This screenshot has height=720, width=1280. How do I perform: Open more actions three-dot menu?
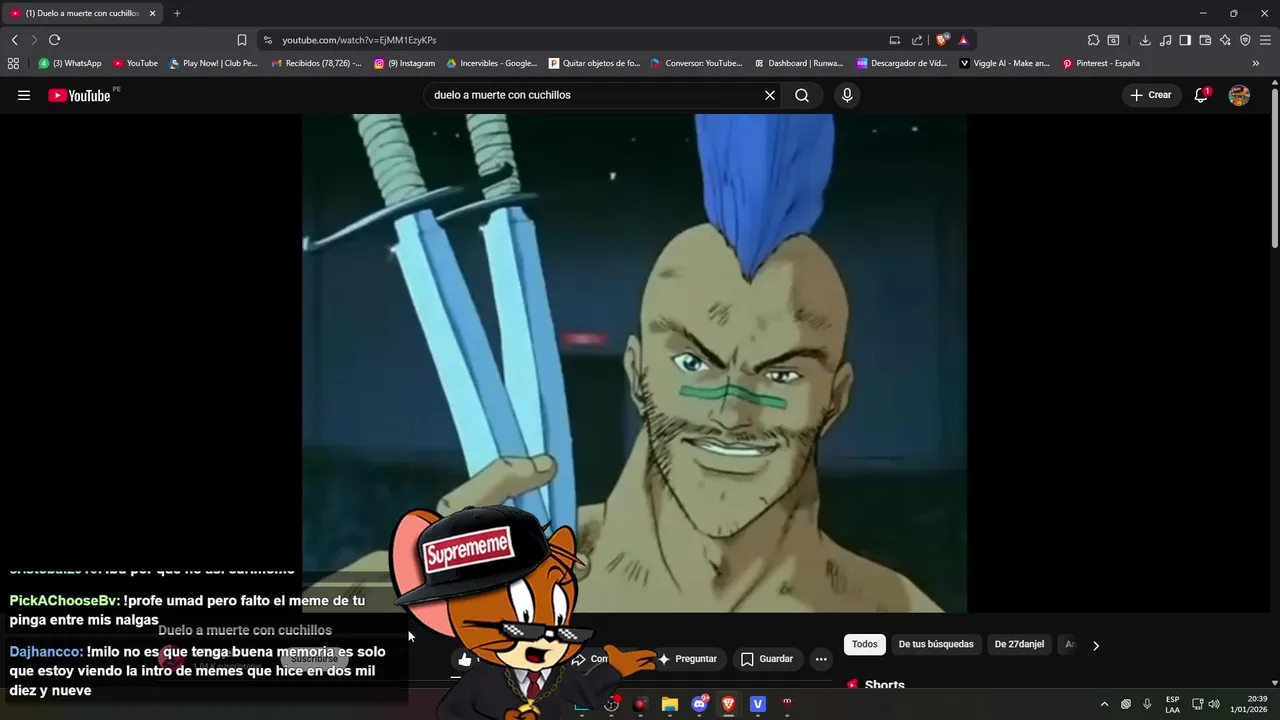click(821, 659)
